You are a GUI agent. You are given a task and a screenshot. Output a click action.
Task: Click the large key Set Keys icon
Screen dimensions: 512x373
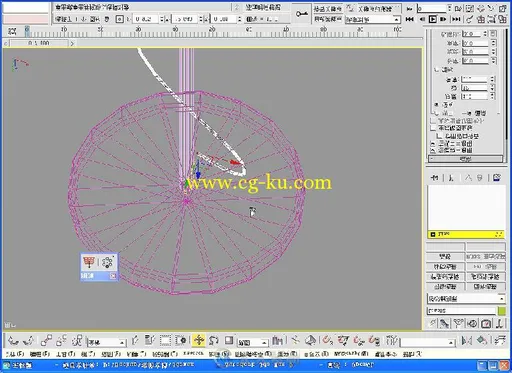click(x=302, y=14)
